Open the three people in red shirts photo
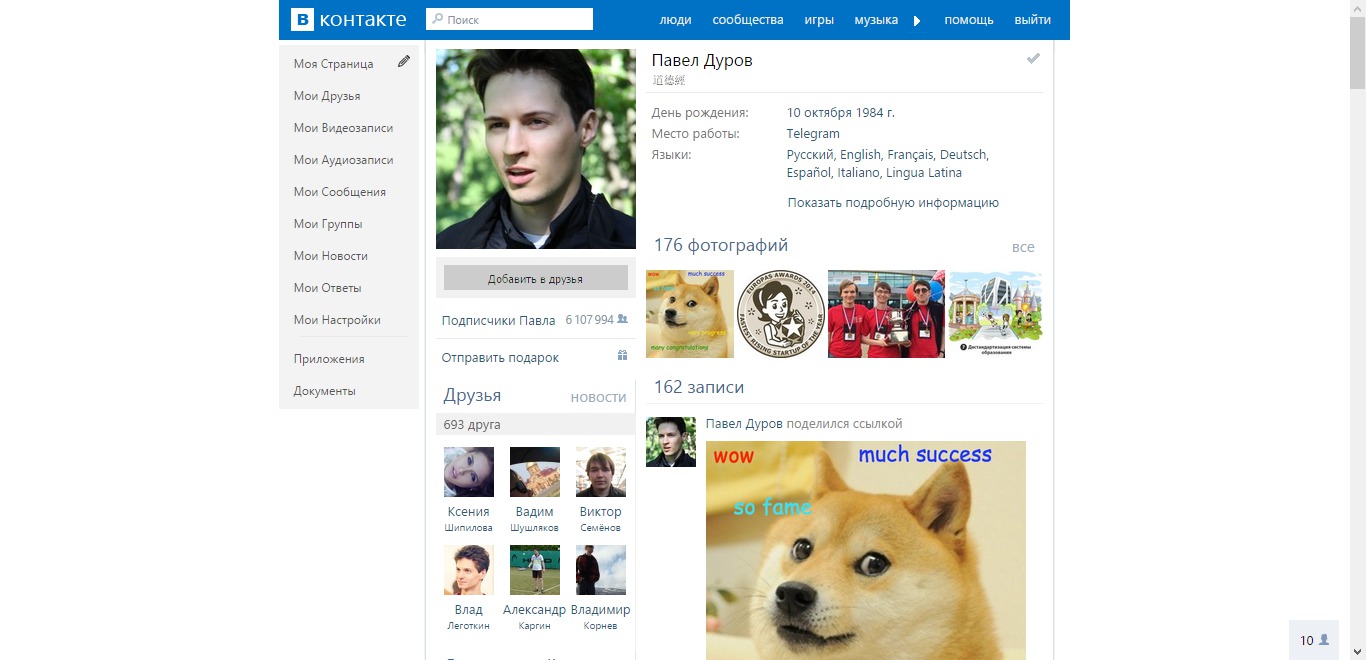Viewport: 1366px width, 660px height. (886, 314)
